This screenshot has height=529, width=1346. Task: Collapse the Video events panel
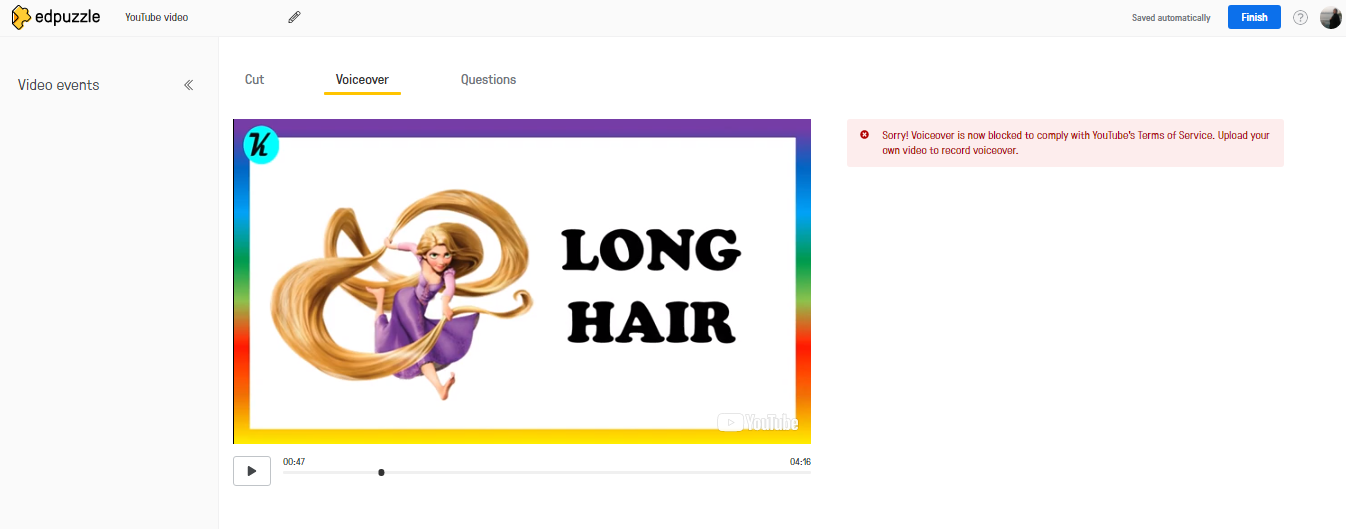[x=188, y=85]
